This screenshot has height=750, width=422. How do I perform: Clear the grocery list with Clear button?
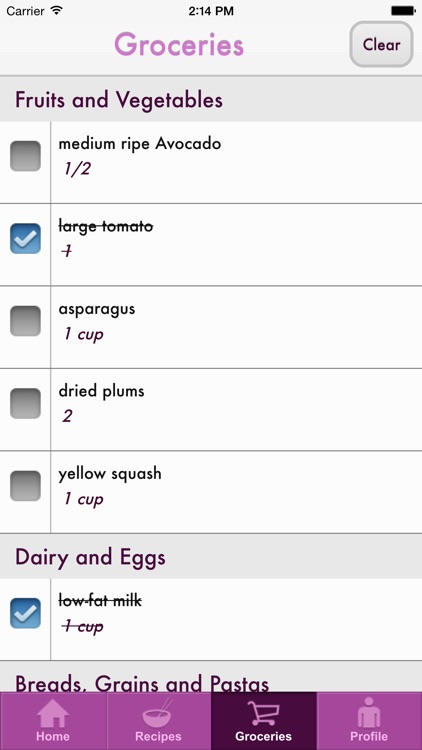click(x=381, y=44)
